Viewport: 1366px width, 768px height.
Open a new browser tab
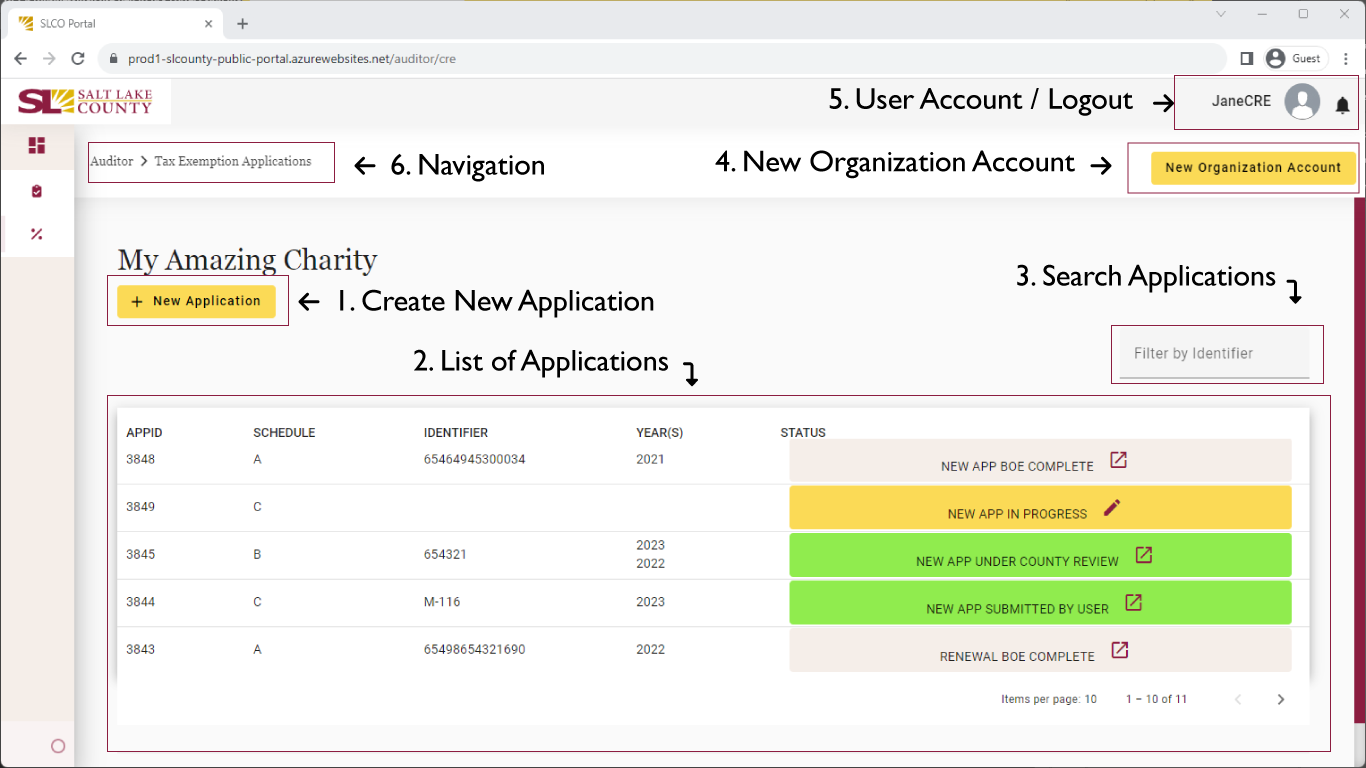coord(242,23)
